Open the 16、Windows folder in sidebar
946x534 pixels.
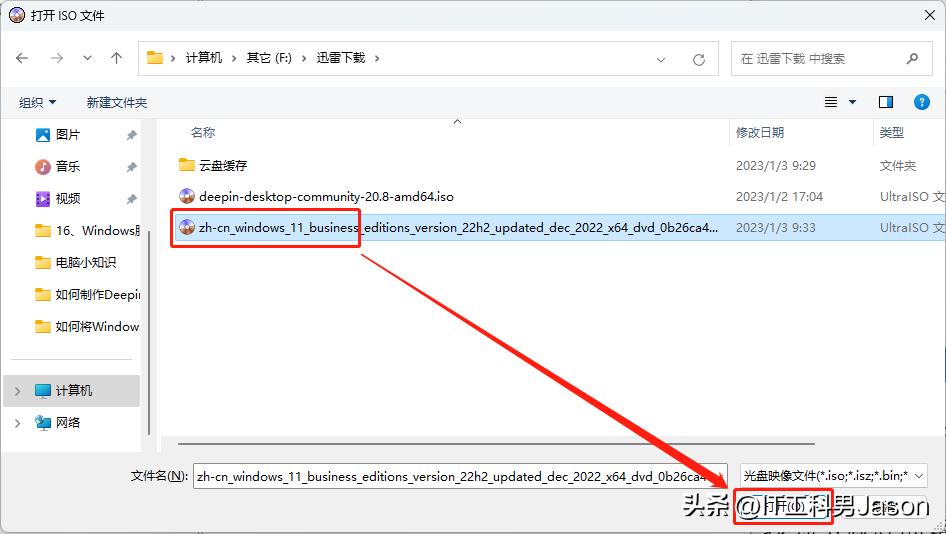(87, 230)
